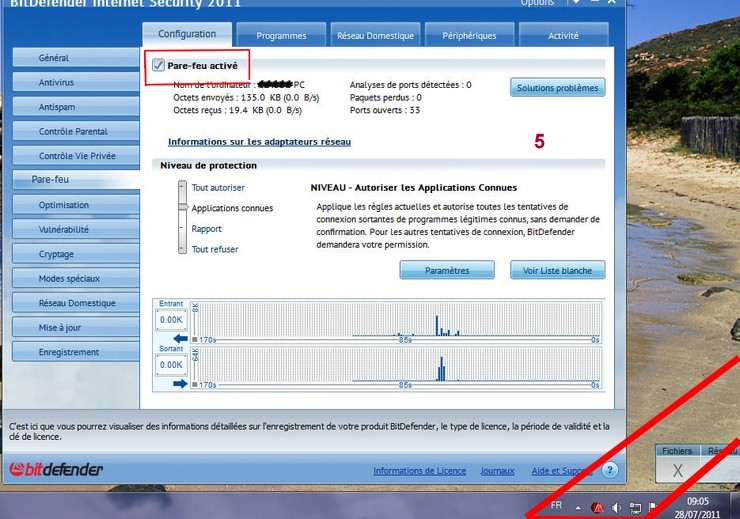Open the Antispam section
Image resolution: width=740 pixels, height=519 pixels.
click(x=76, y=107)
